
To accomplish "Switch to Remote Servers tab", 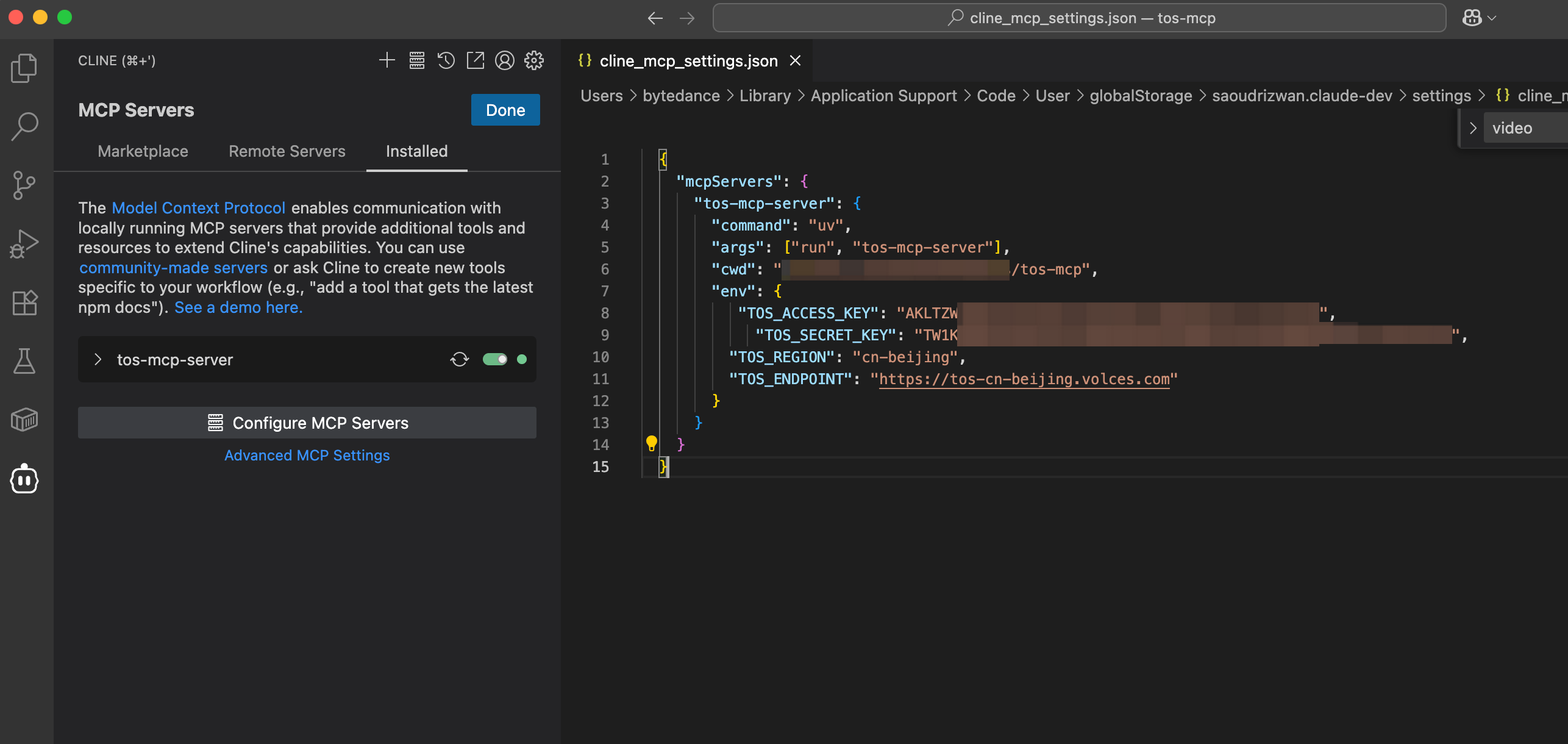I will point(287,151).
